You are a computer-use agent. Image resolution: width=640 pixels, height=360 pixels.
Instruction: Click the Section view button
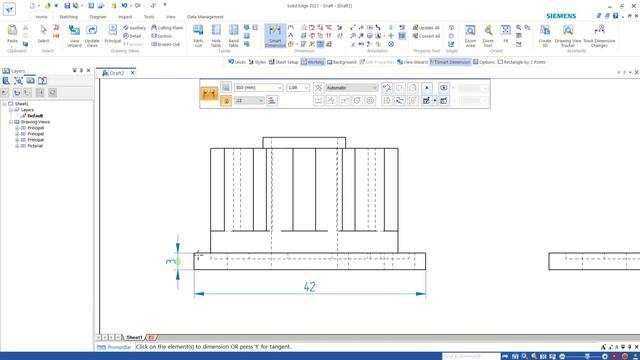coord(161,36)
